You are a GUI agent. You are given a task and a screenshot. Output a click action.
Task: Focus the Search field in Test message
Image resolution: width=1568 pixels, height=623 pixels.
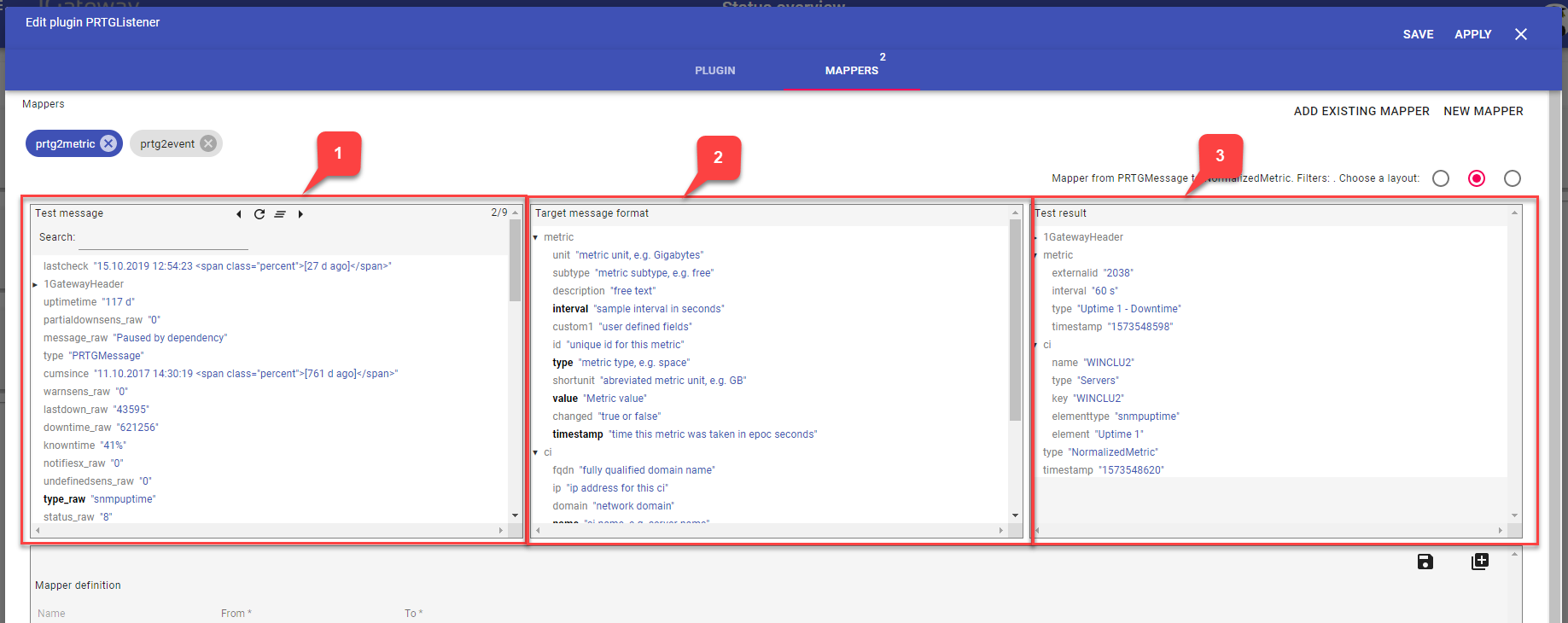[162, 238]
